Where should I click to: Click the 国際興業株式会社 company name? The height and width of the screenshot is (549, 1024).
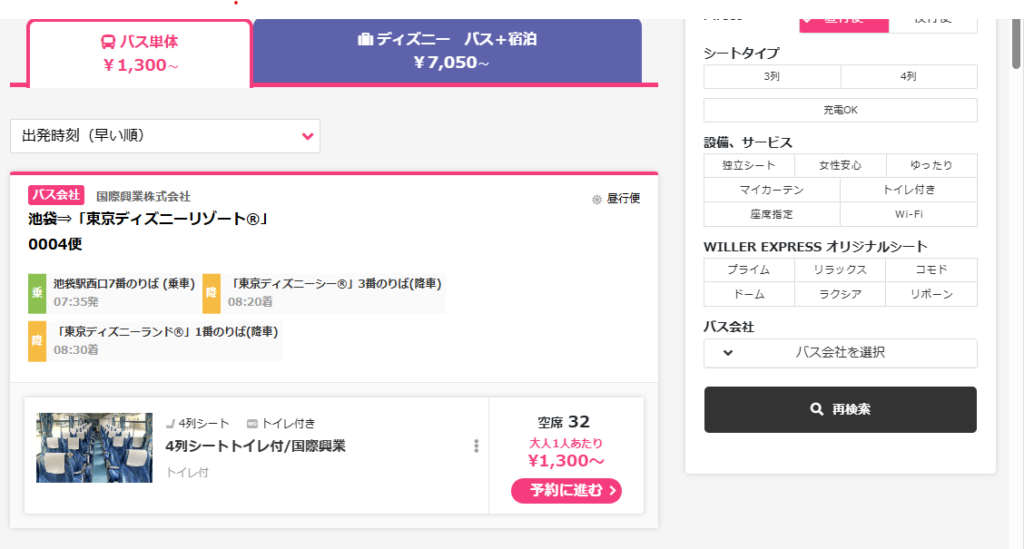(x=143, y=196)
